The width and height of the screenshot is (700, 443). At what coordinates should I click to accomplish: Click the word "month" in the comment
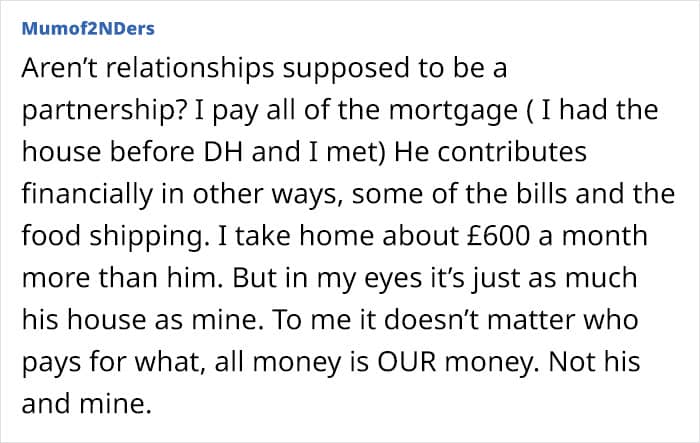point(604,236)
